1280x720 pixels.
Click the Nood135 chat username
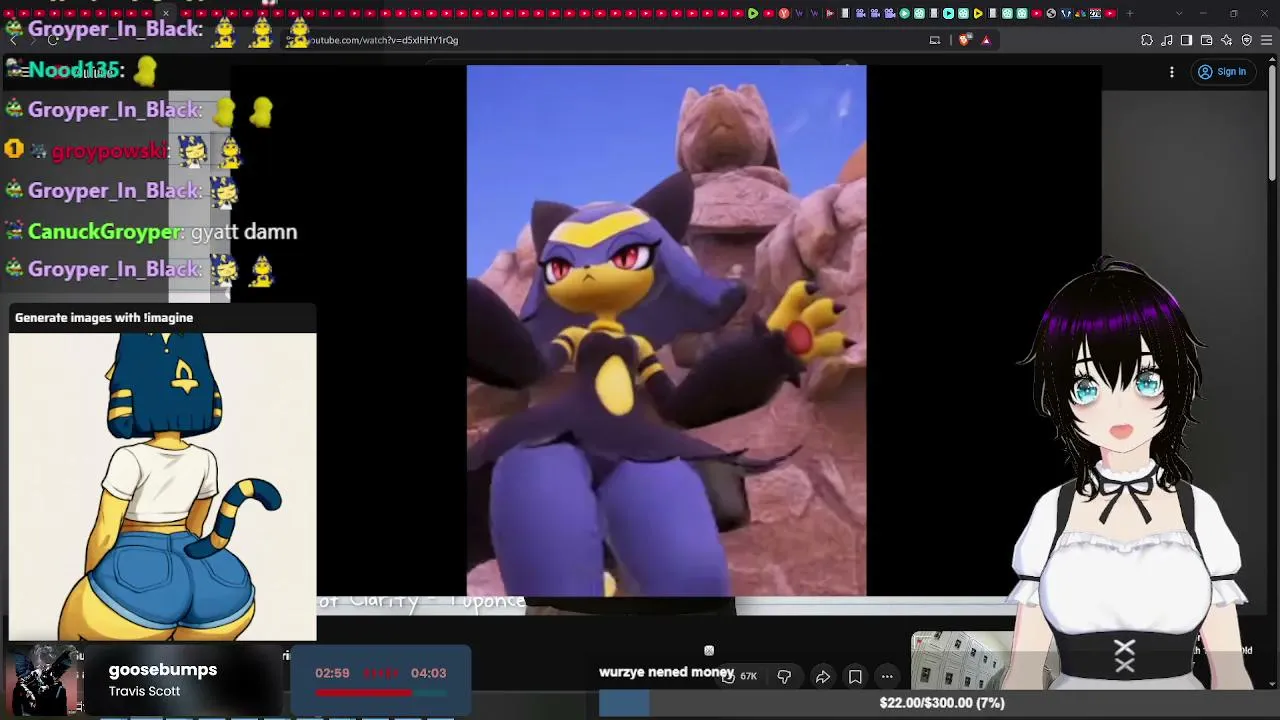click(x=76, y=70)
